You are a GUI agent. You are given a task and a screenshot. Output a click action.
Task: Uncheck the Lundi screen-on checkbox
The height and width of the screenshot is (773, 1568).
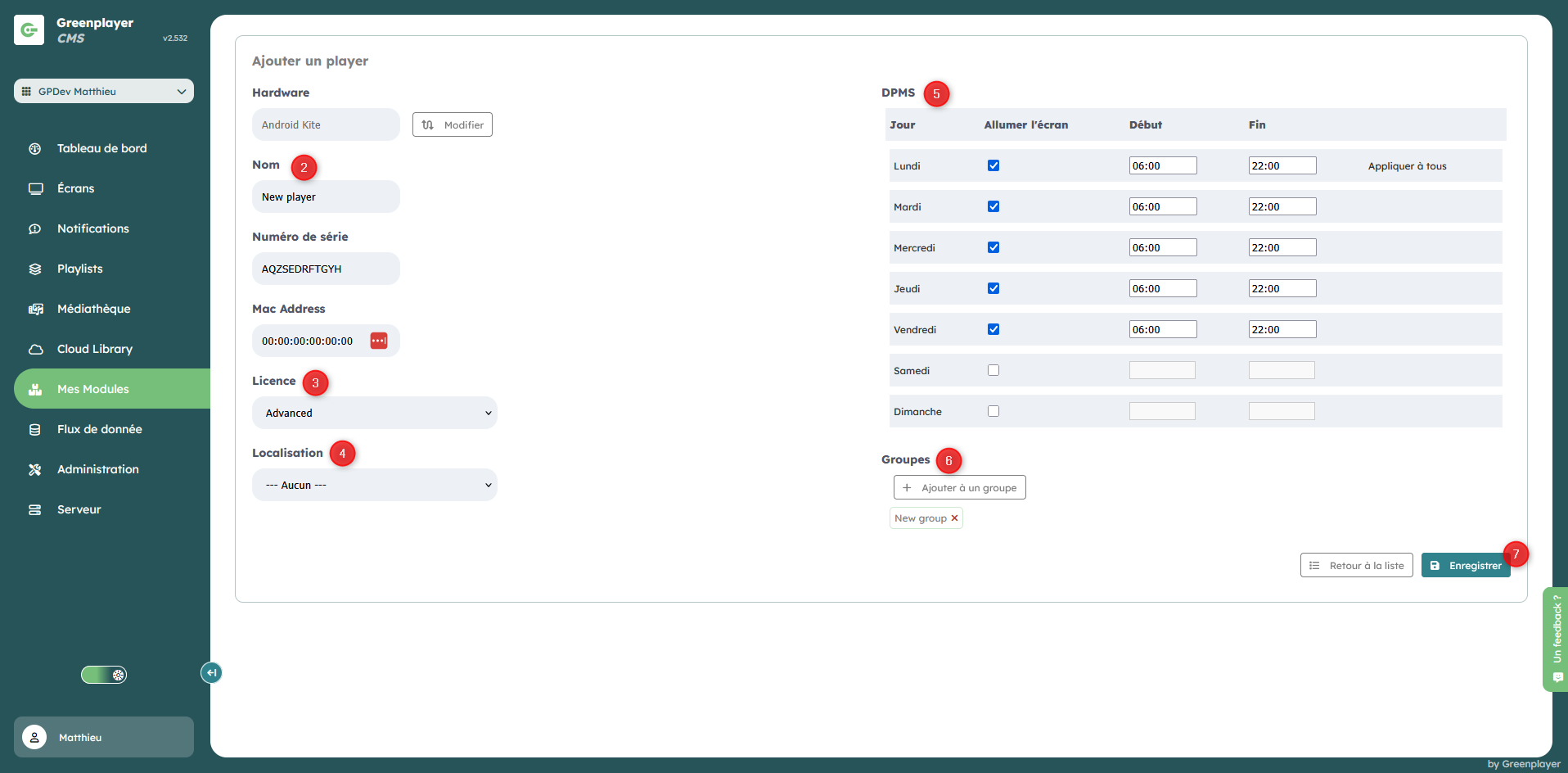[x=993, y=165]
